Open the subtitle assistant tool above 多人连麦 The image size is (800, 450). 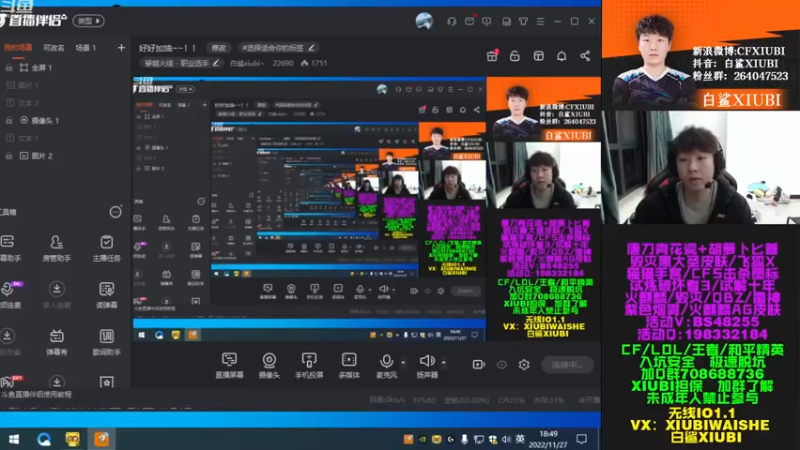click(x=9, y=248)
